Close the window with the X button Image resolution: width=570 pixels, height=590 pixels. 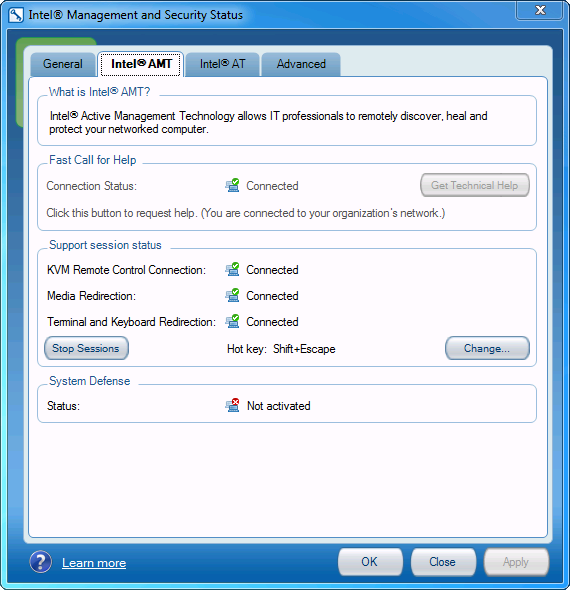tap(540, 10)
